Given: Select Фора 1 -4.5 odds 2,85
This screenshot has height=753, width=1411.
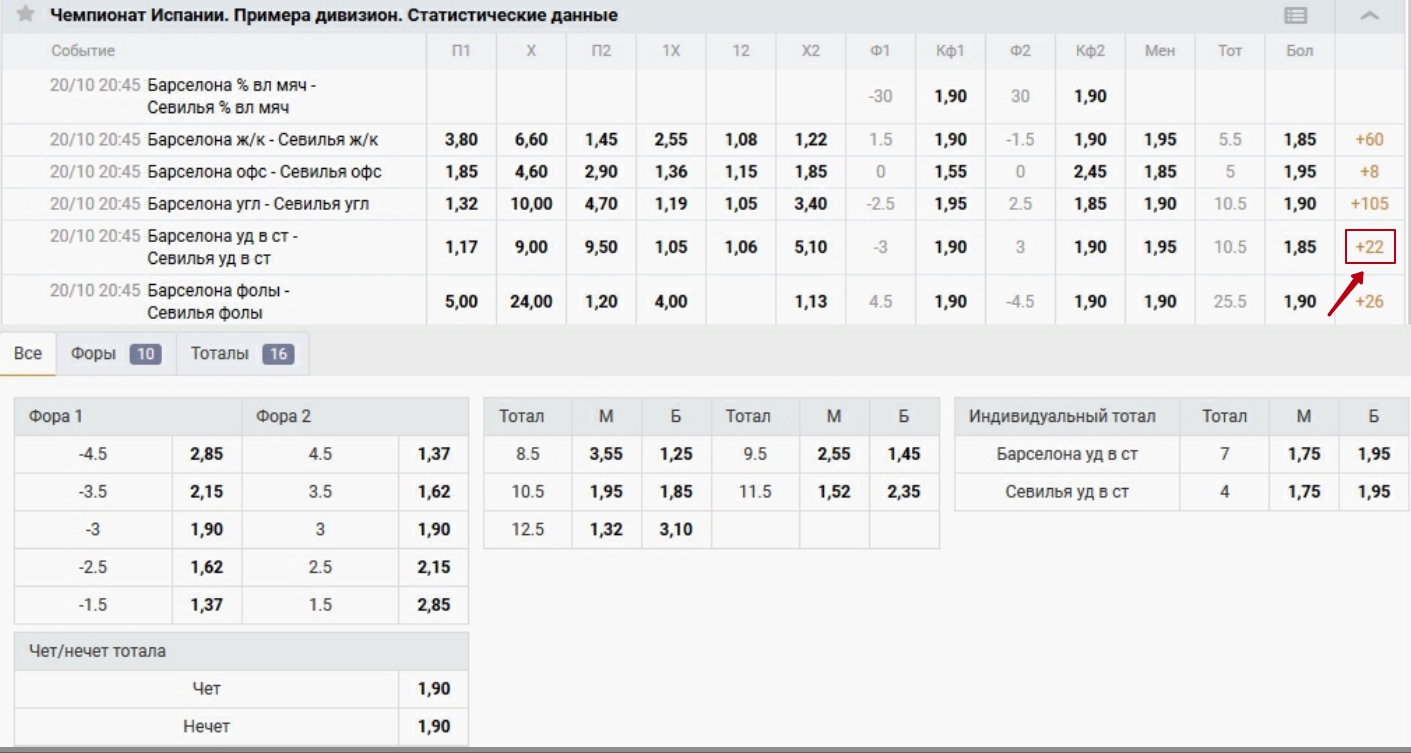Looking at the screenshot, I should click(x=207, y=454).
